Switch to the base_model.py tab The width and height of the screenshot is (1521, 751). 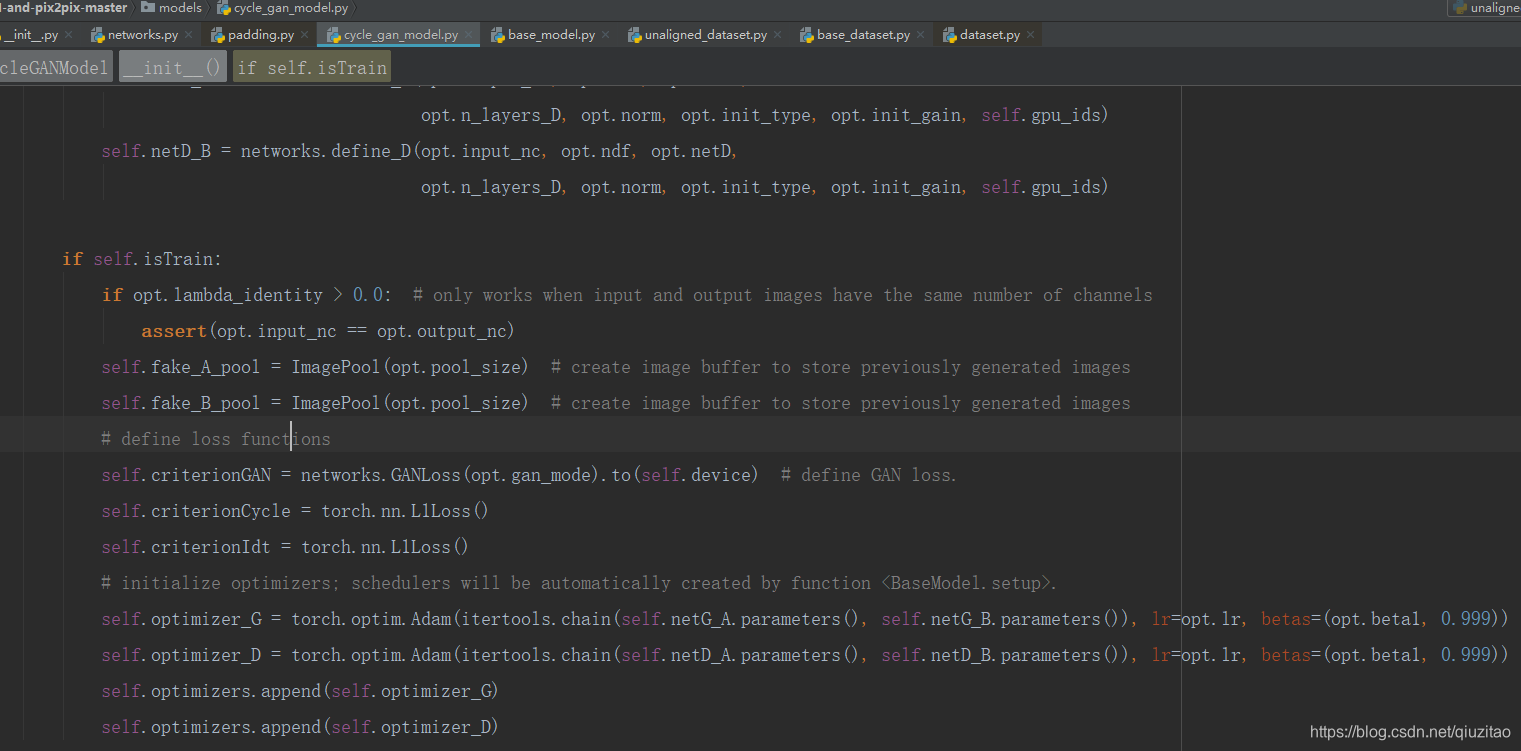551,35
